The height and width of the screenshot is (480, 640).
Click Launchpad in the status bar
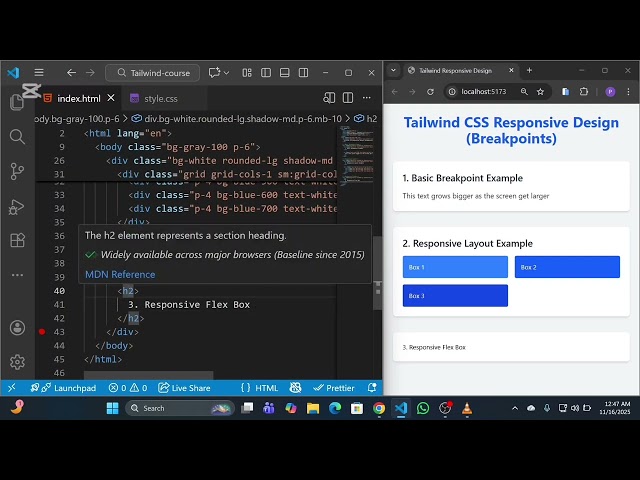click(x=63, y=388)
